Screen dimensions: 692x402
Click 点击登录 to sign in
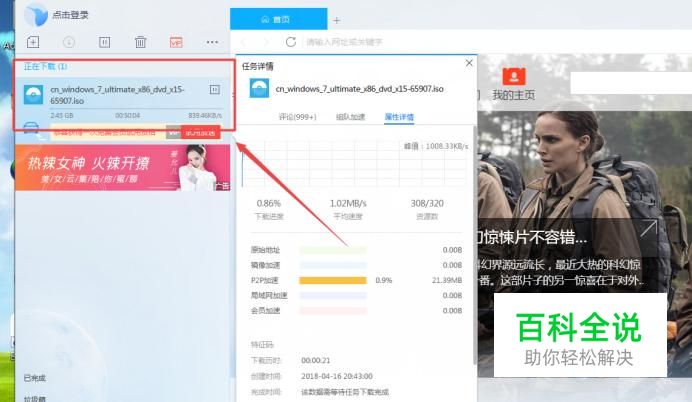pos(70,15)
